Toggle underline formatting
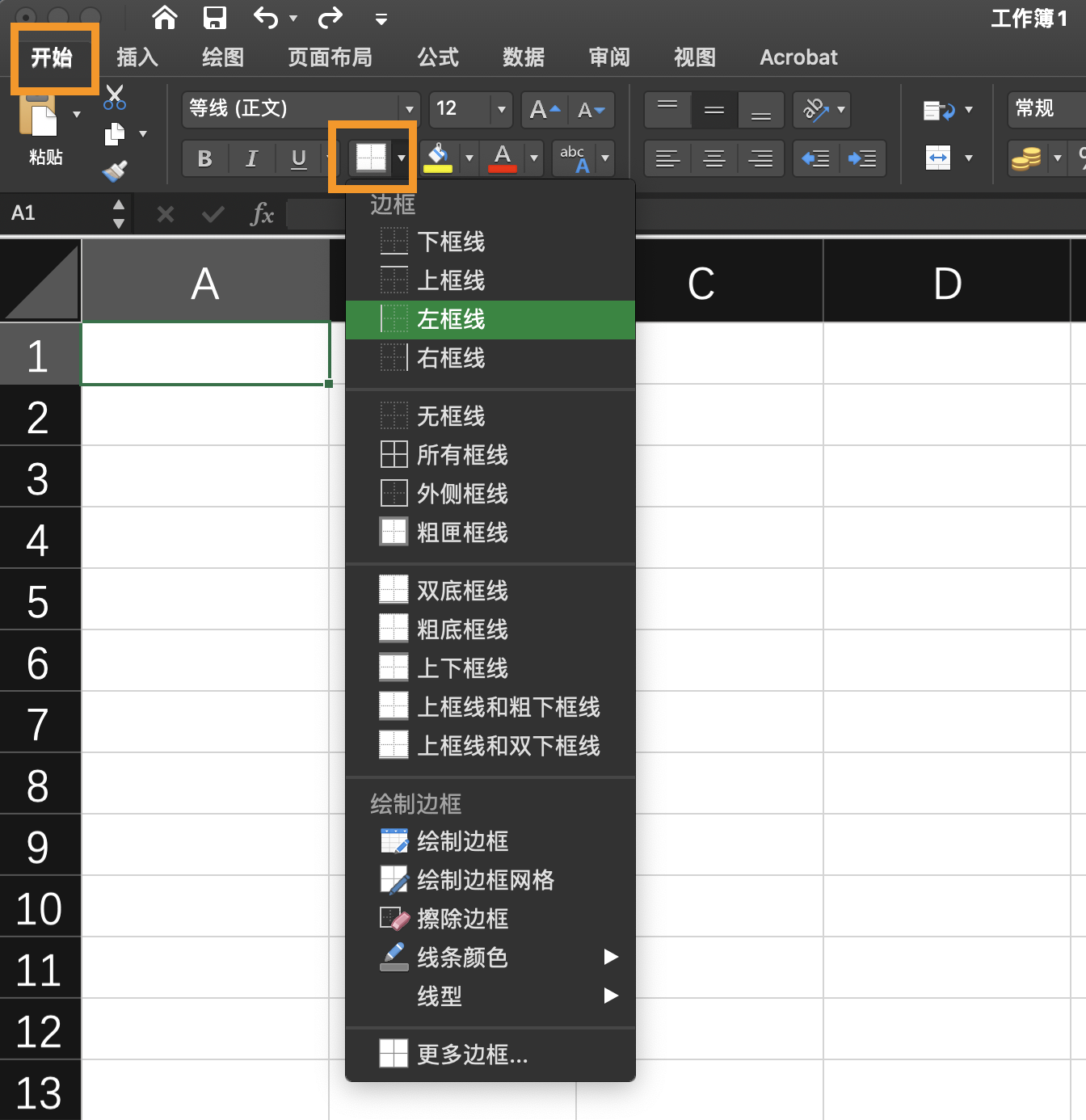The image size is (1086, 1120). pyautogui.click(x=298, y=158)
